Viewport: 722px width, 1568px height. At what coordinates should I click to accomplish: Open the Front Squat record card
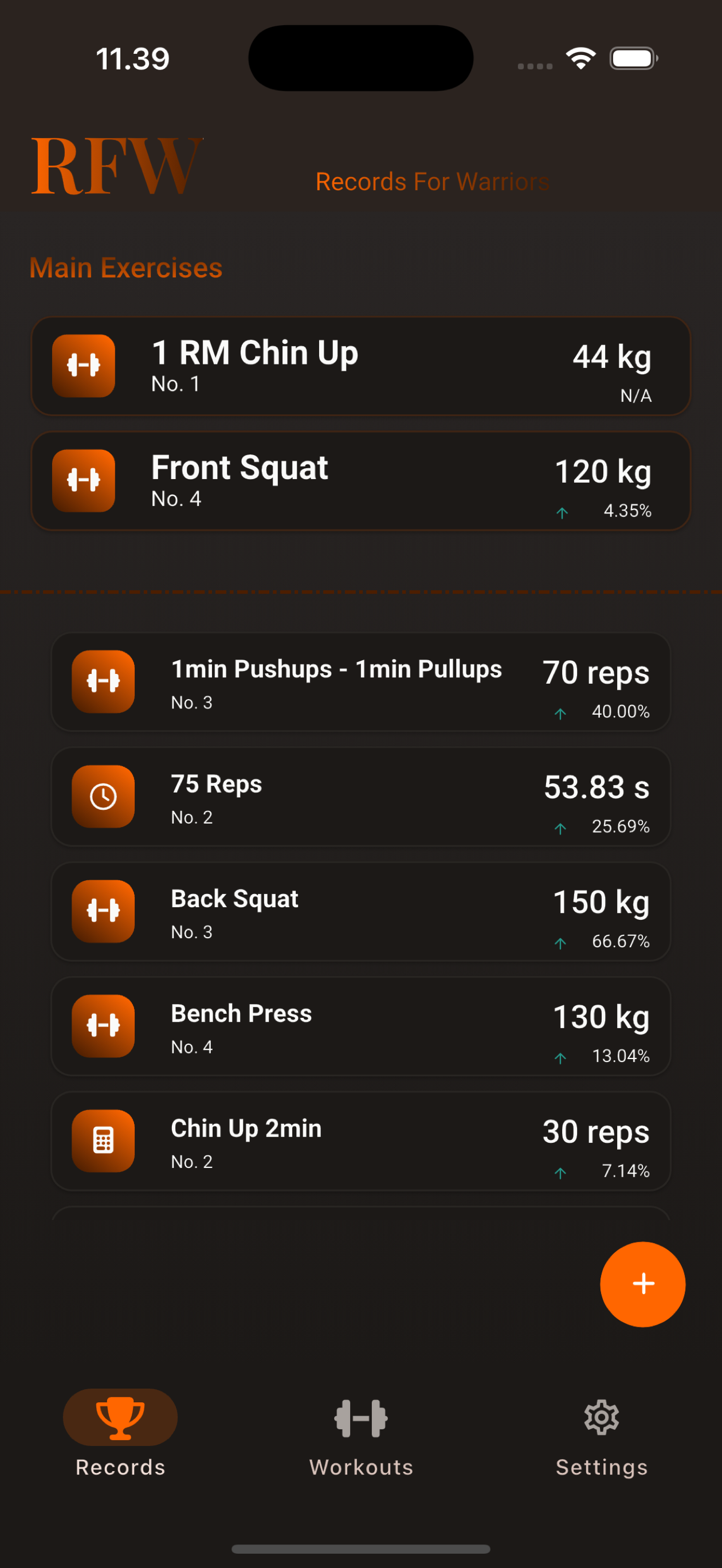361,481
